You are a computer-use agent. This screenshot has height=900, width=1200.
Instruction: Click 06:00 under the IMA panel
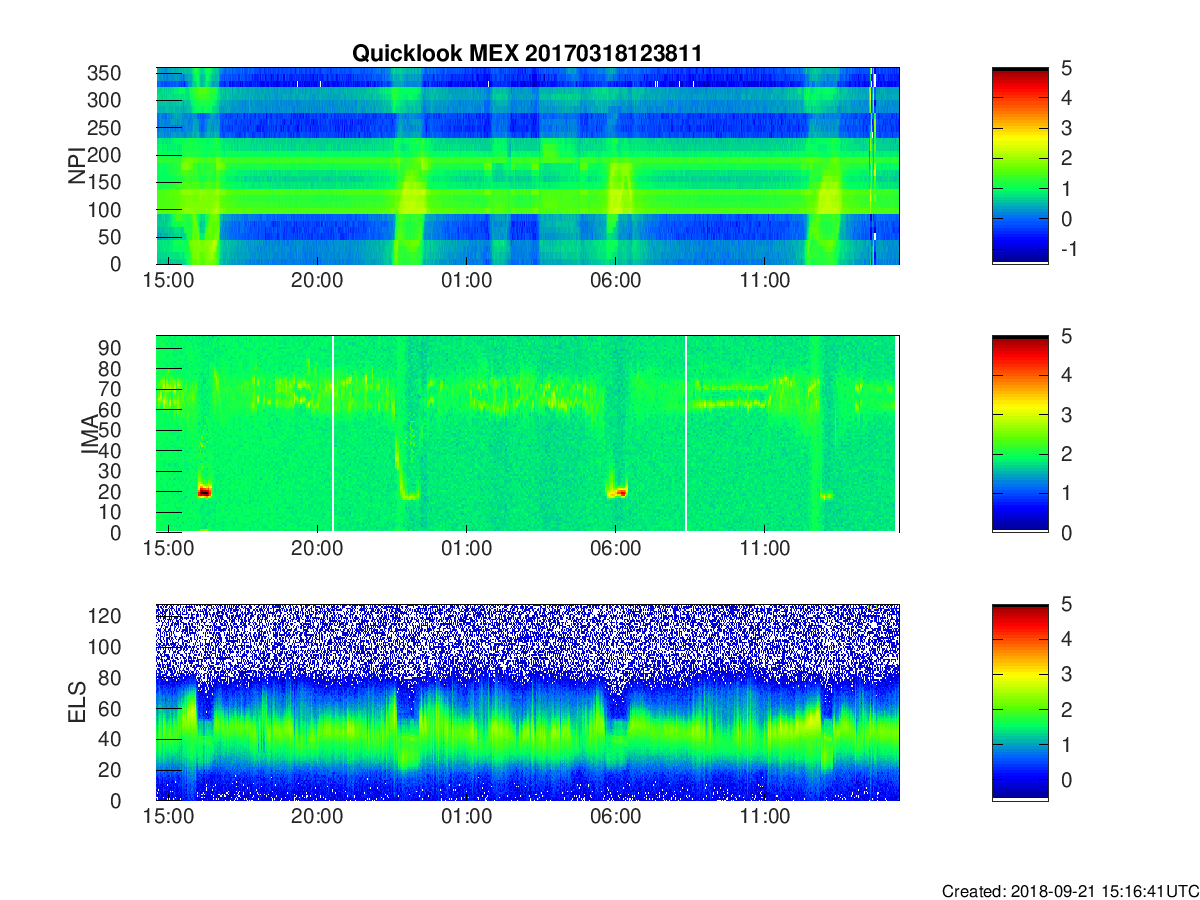615,549
